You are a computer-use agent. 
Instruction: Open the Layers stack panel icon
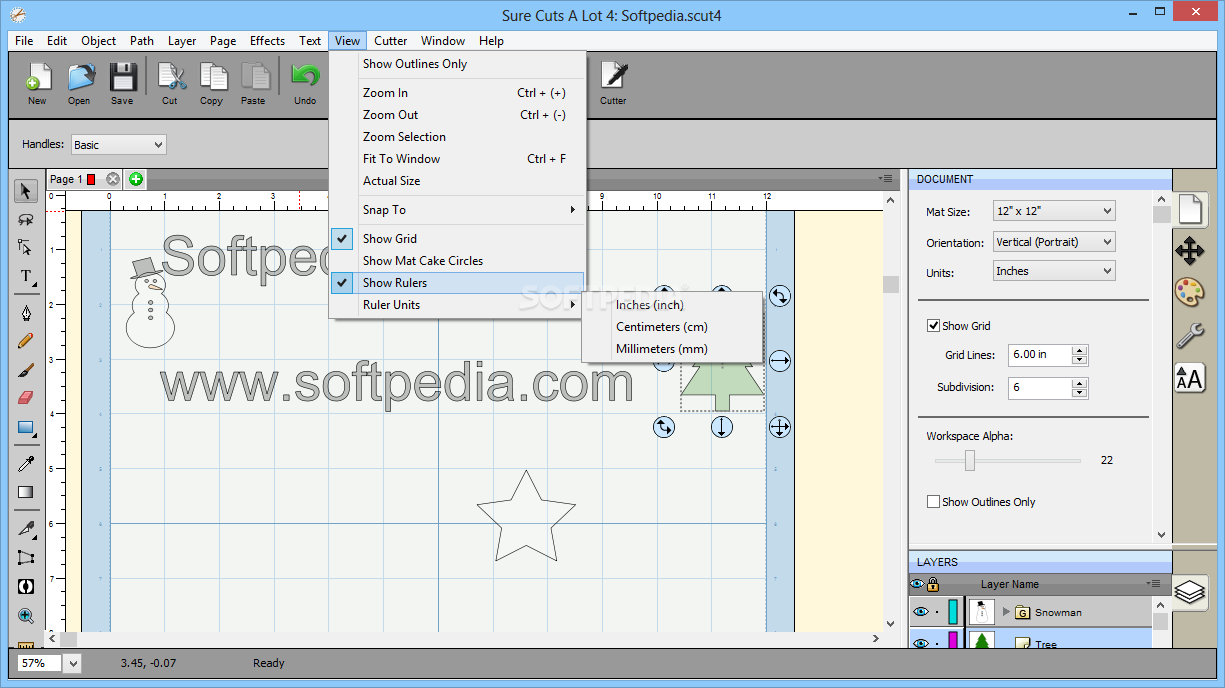(1189, 592)
